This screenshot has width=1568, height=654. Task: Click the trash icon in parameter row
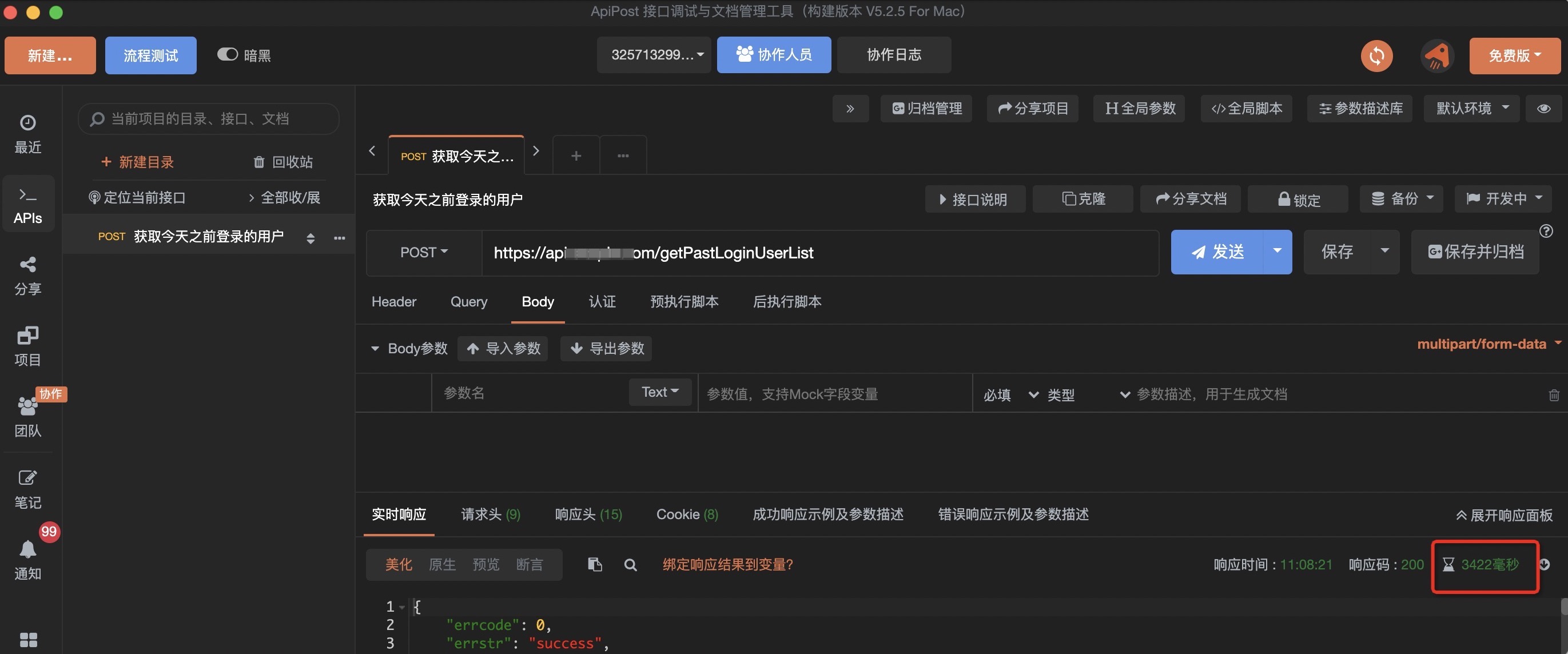click(1553, 395)
